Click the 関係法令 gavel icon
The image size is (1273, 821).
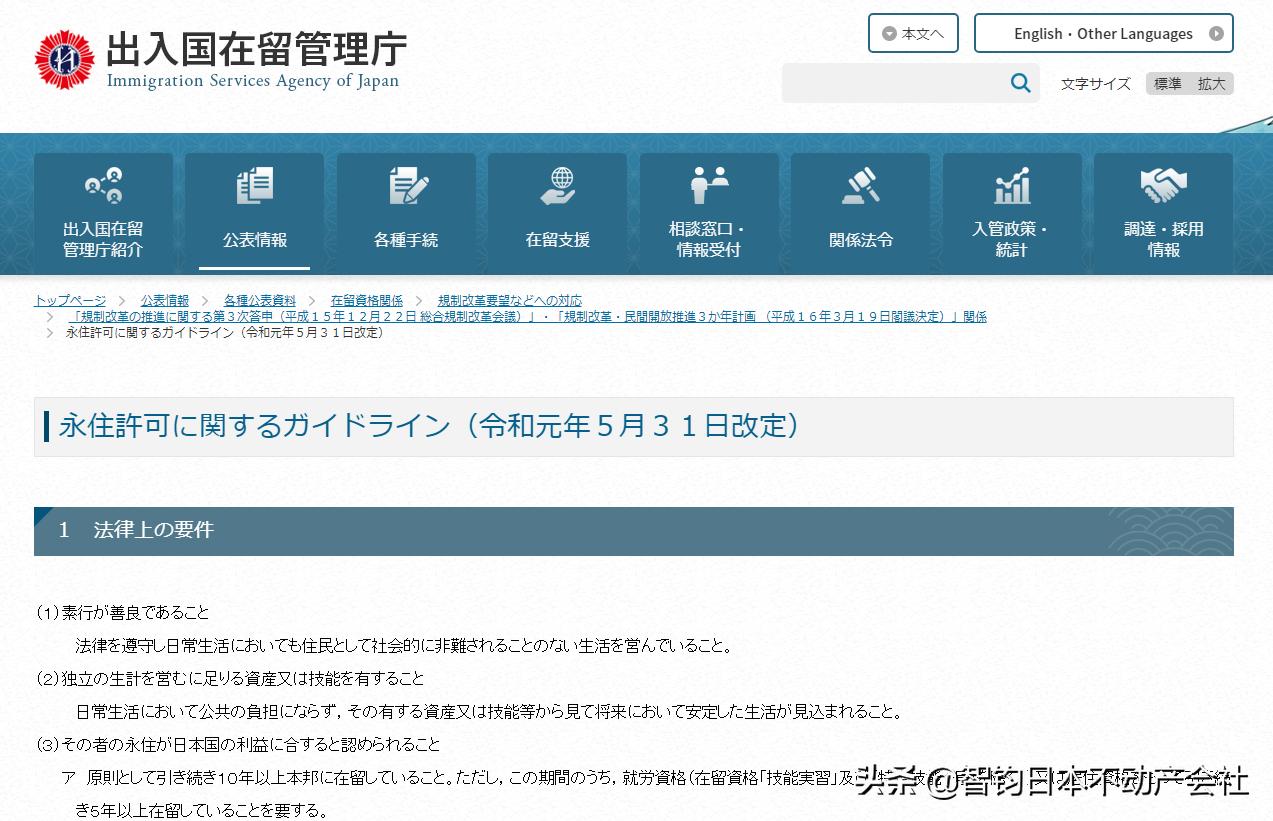[860, 185]
